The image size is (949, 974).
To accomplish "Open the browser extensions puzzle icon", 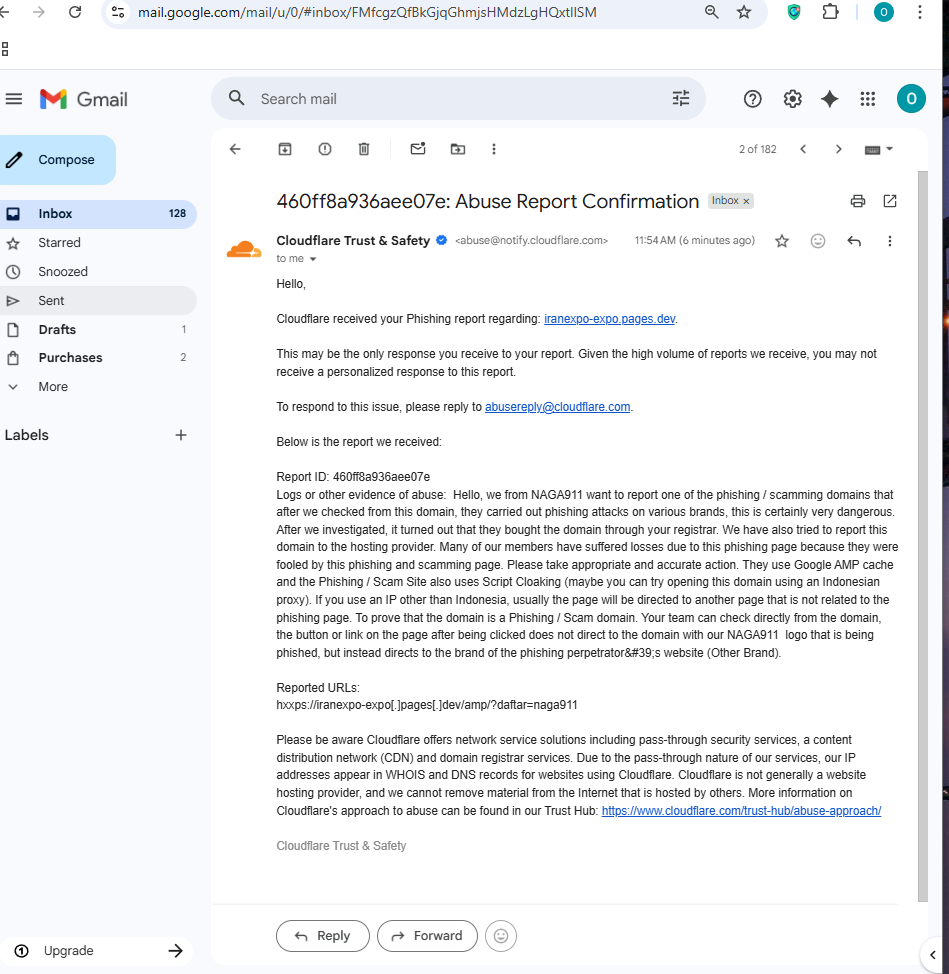I will coord(830,12).
